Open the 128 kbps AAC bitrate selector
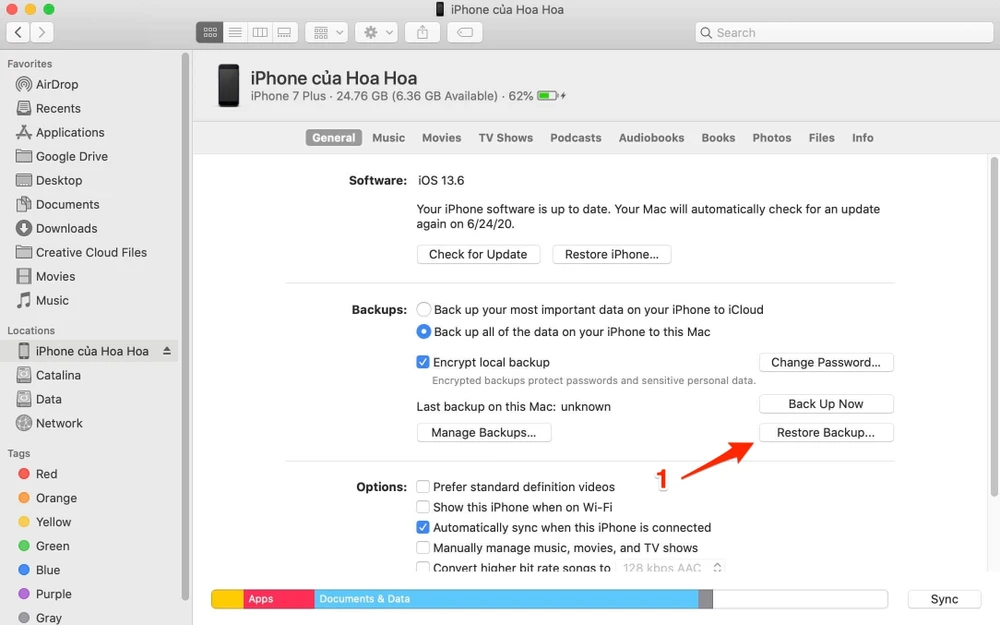Screen dimensions: 1000x625 [672, 567]
